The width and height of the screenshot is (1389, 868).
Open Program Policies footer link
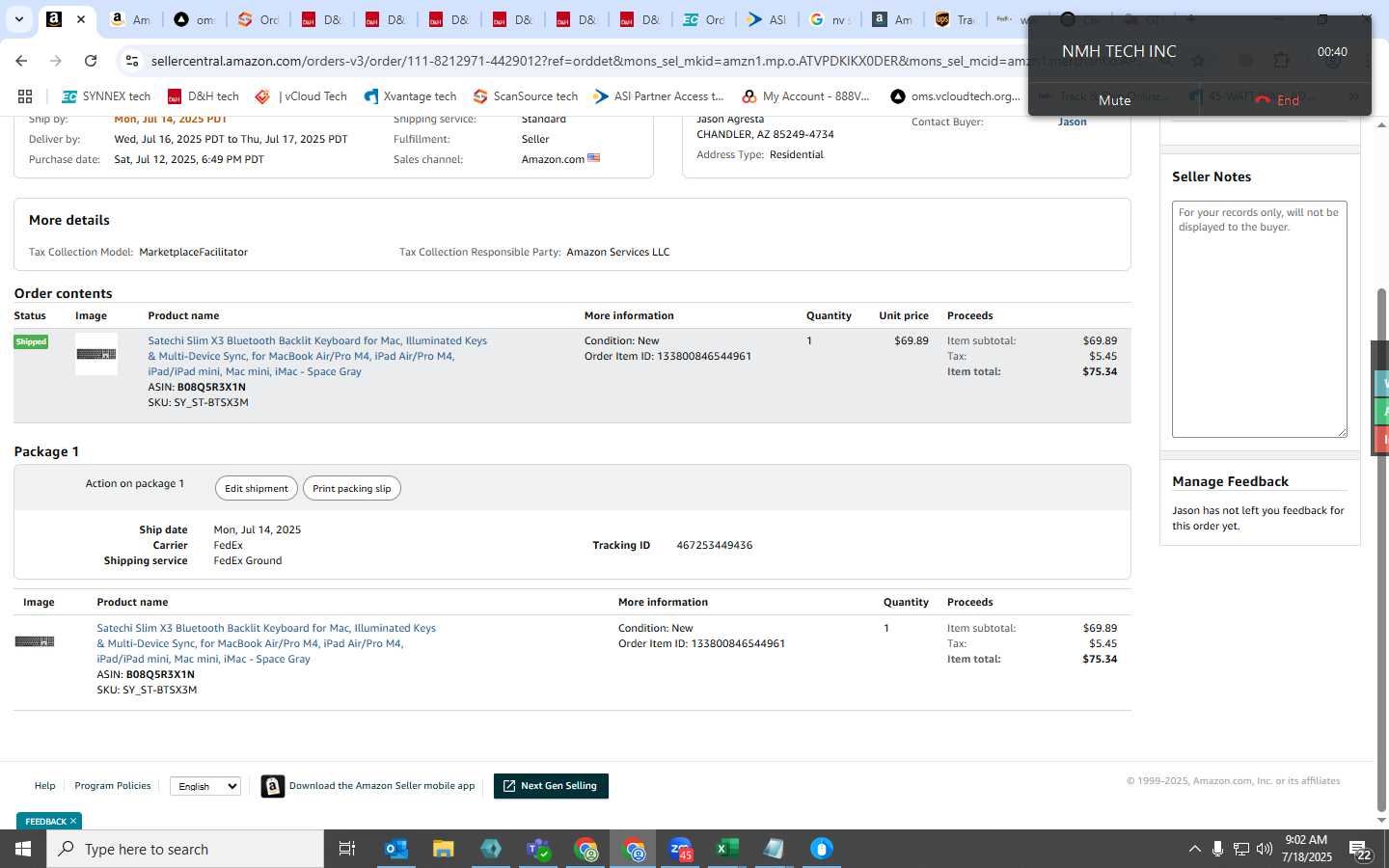(x=113, y=786)
